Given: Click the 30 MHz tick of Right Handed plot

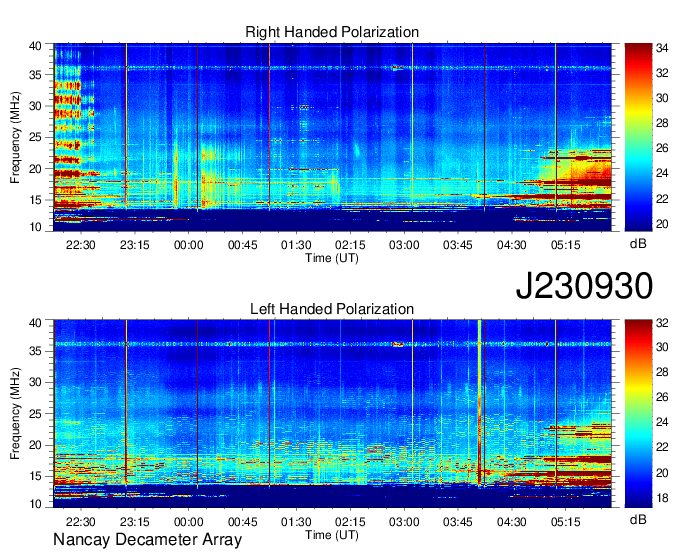Looking at the screenshot, I should coord(36,106).
